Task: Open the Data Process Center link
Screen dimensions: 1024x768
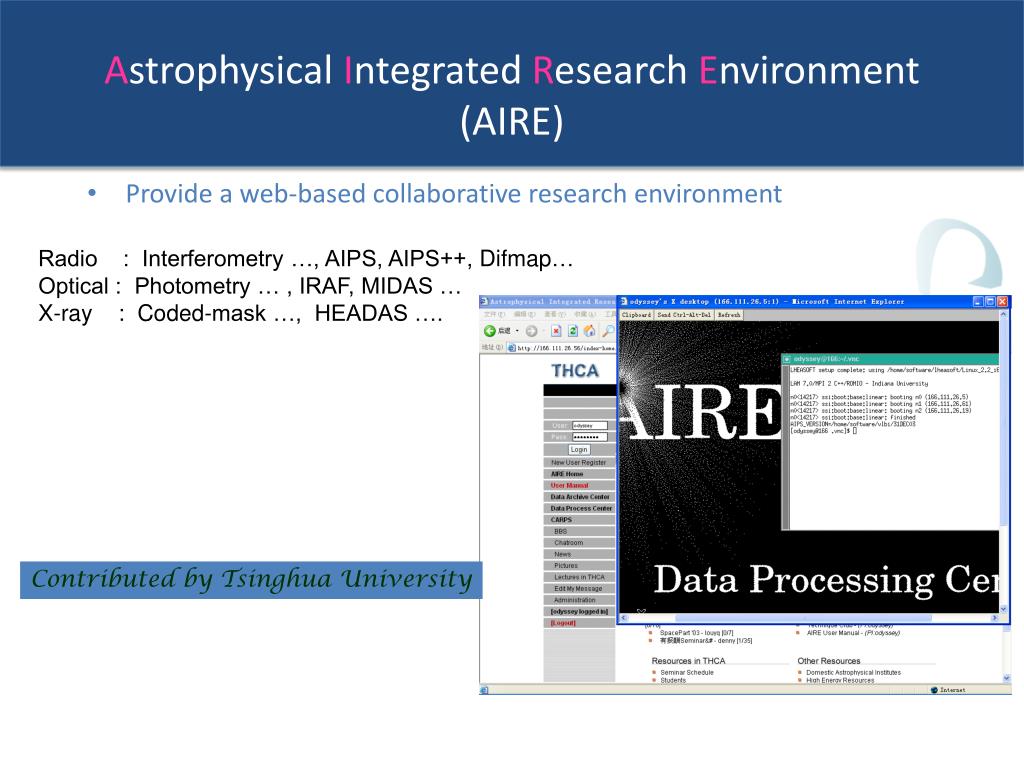Action: pos(581,509)
